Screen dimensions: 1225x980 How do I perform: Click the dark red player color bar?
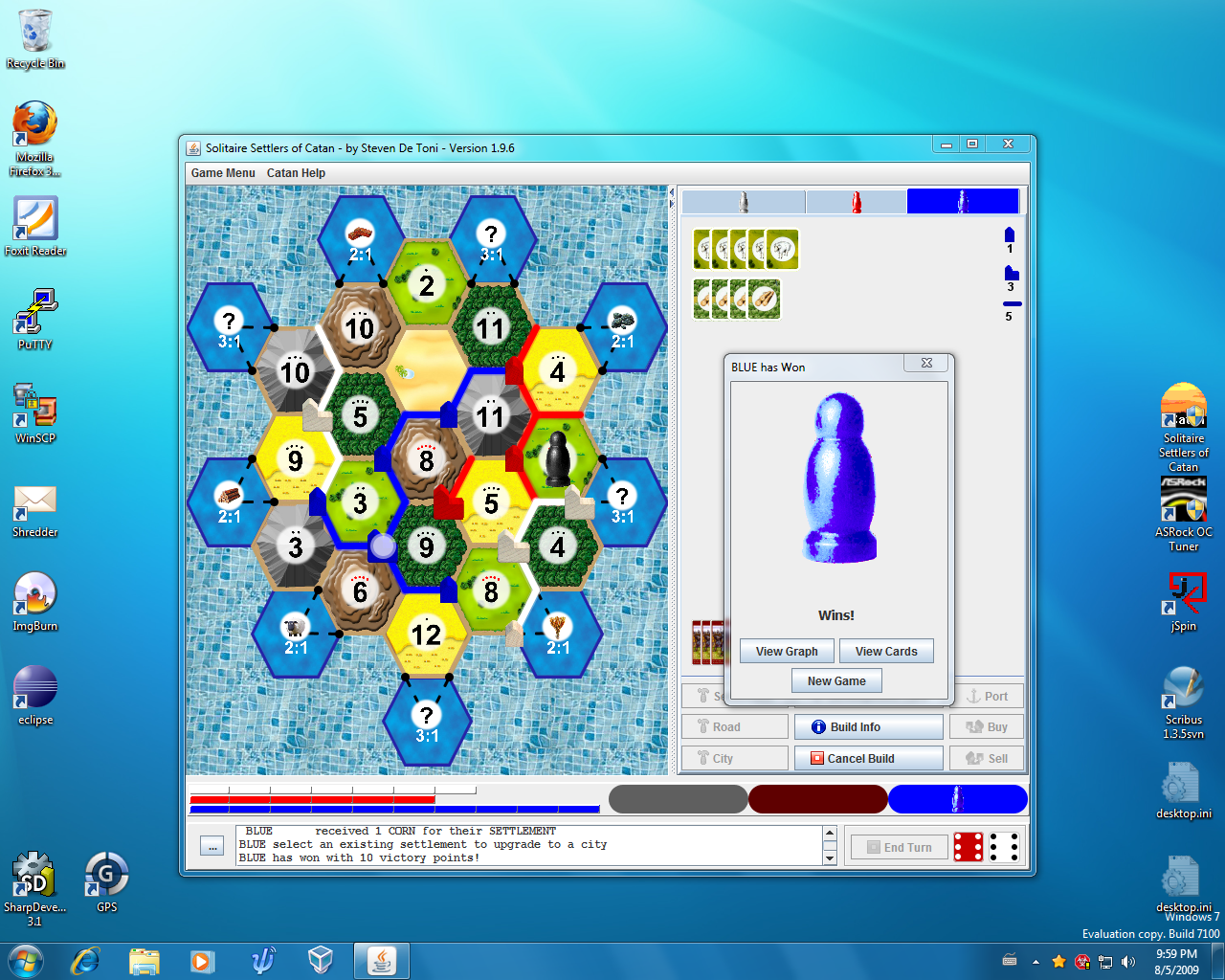point(818,799)
